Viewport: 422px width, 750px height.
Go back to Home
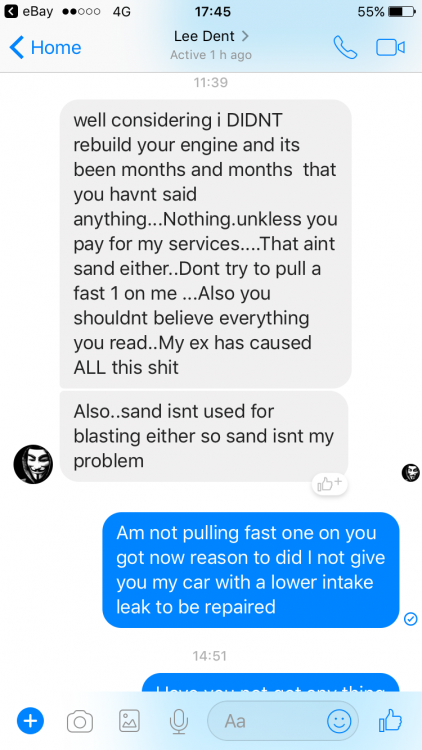pyautogui.click(x=45, y=47)
